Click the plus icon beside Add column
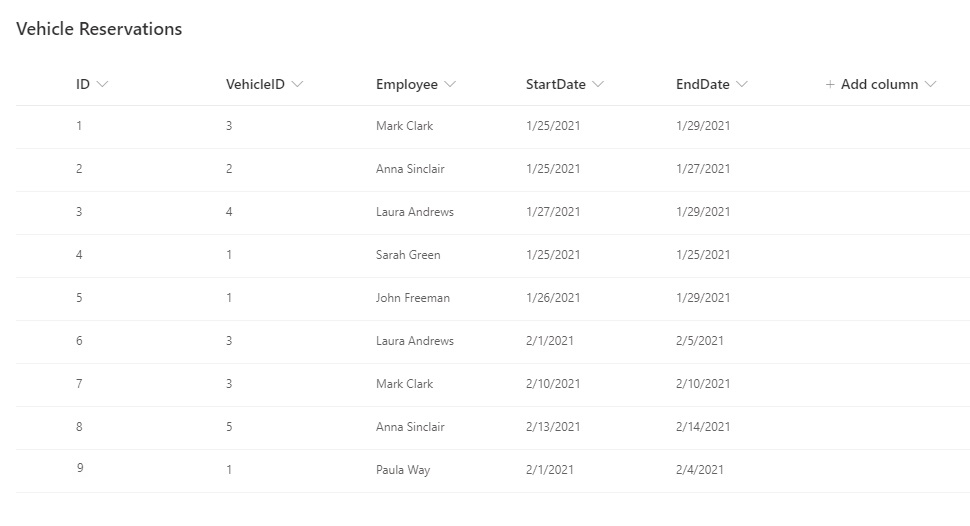The width and height of the screenshot is (970, 526). 830,84
